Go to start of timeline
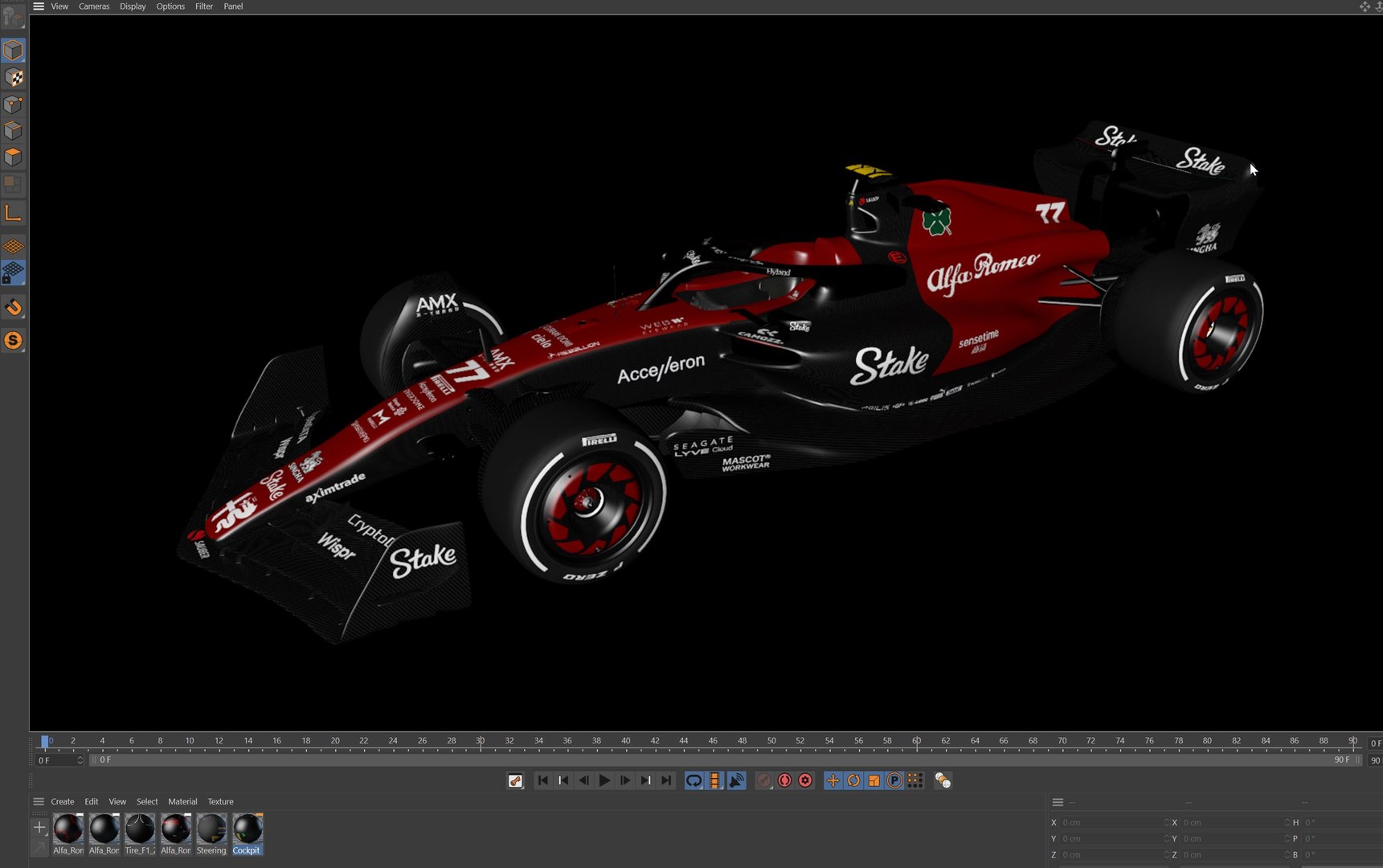Screen dimensions: 1383x868 point(542,780)
